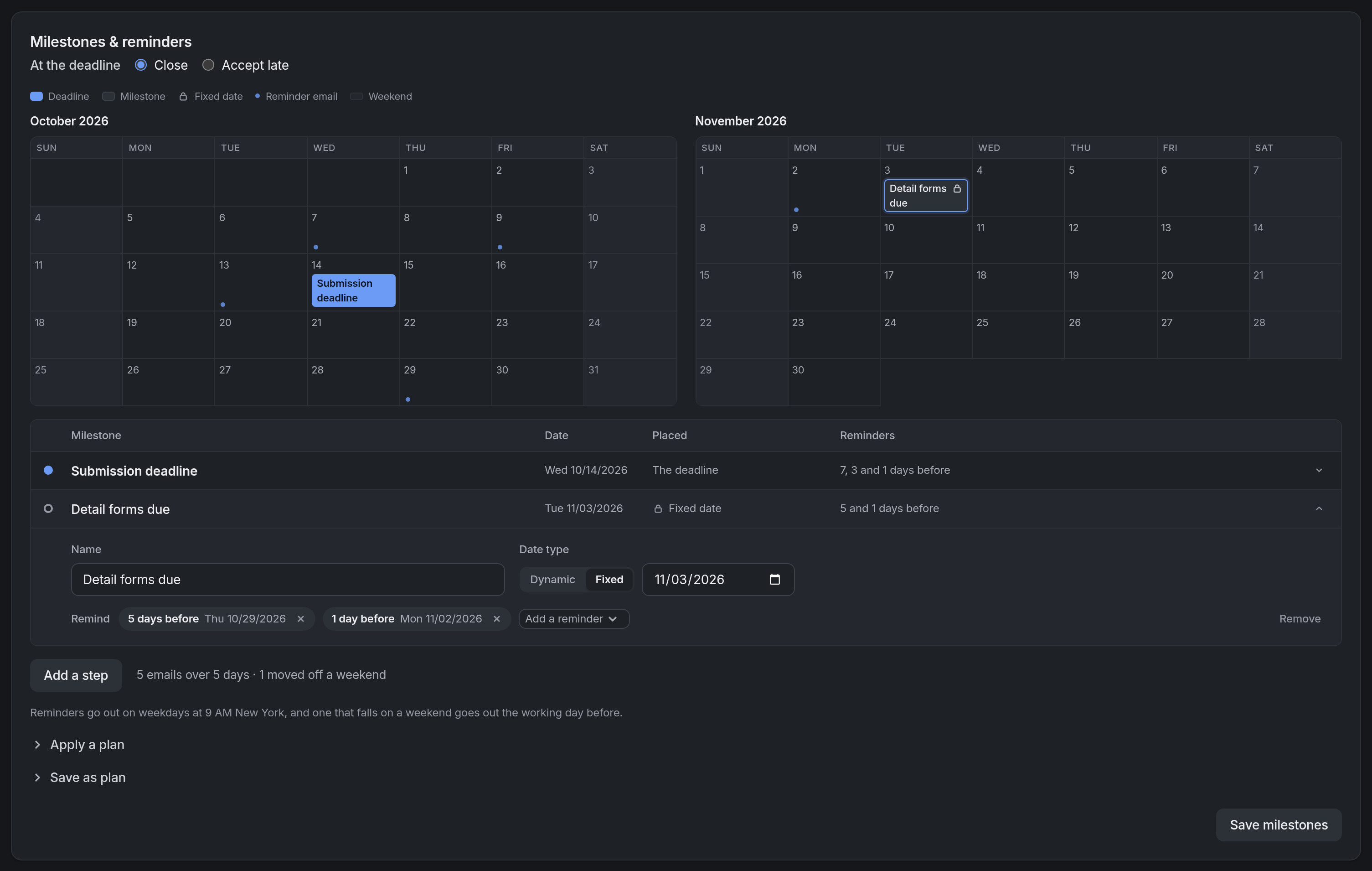Select the Accept late radio option
Image resolution: width=1372 pixels, height=871 pixels.
(x=208, y=65)
